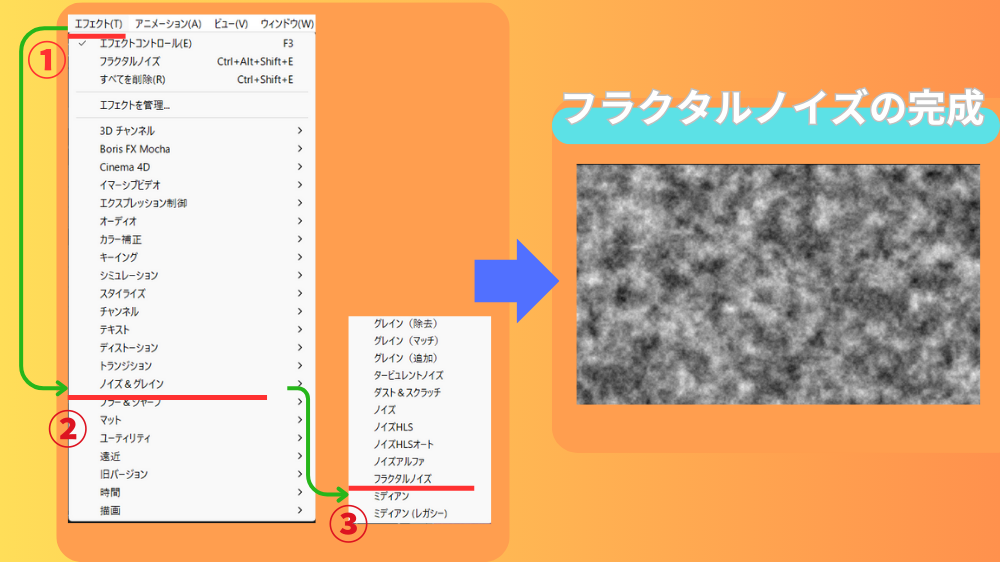
Task: Click the circled number 2 marker
Action: click(x=68, y=430)
